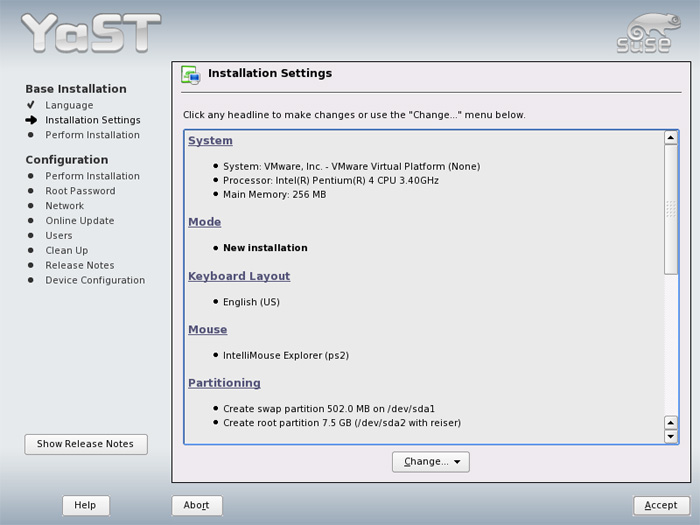The height and width of the screenshot is (525, 700).
Task: Click the Installation Settings title text
Action: click(270, 73)
